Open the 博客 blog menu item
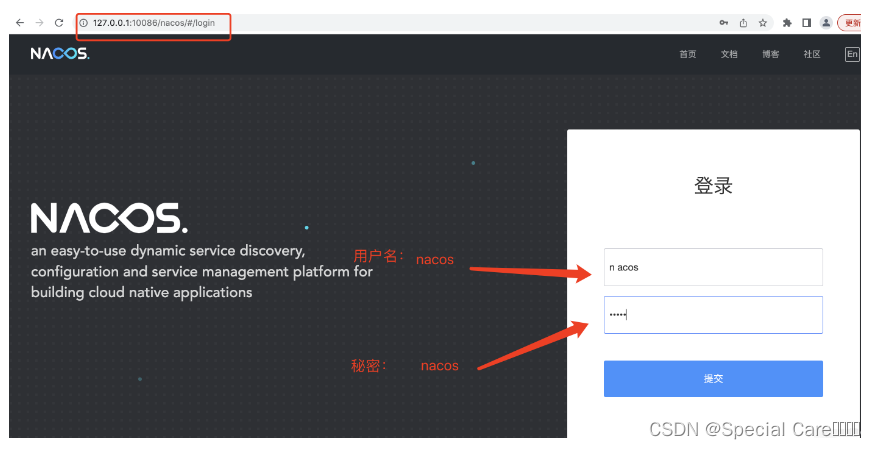The image size is (875, 449). [x=771, y=54]
